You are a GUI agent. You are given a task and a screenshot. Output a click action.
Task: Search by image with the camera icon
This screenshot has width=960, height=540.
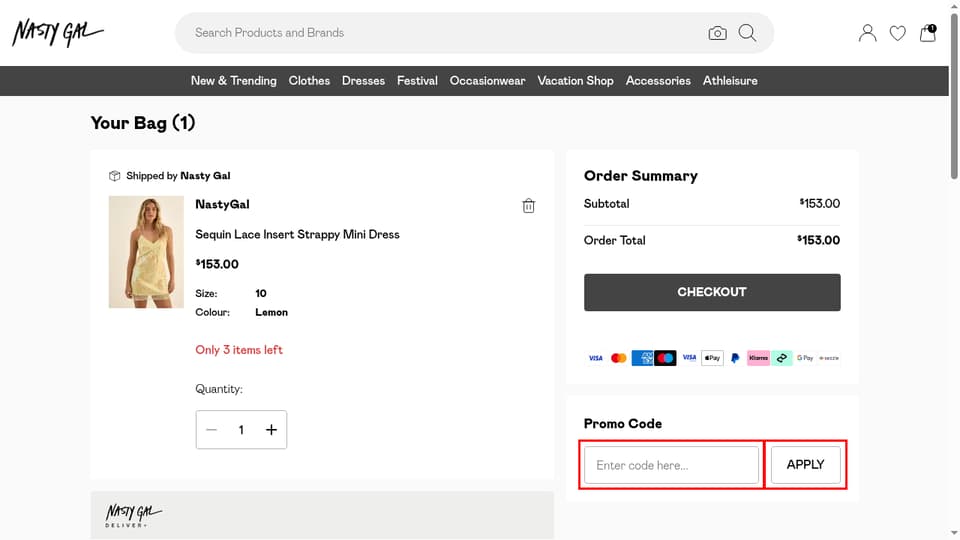718,33
